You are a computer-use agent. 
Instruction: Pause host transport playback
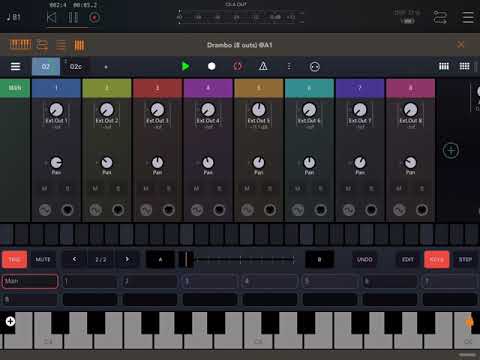click(73, 17)
